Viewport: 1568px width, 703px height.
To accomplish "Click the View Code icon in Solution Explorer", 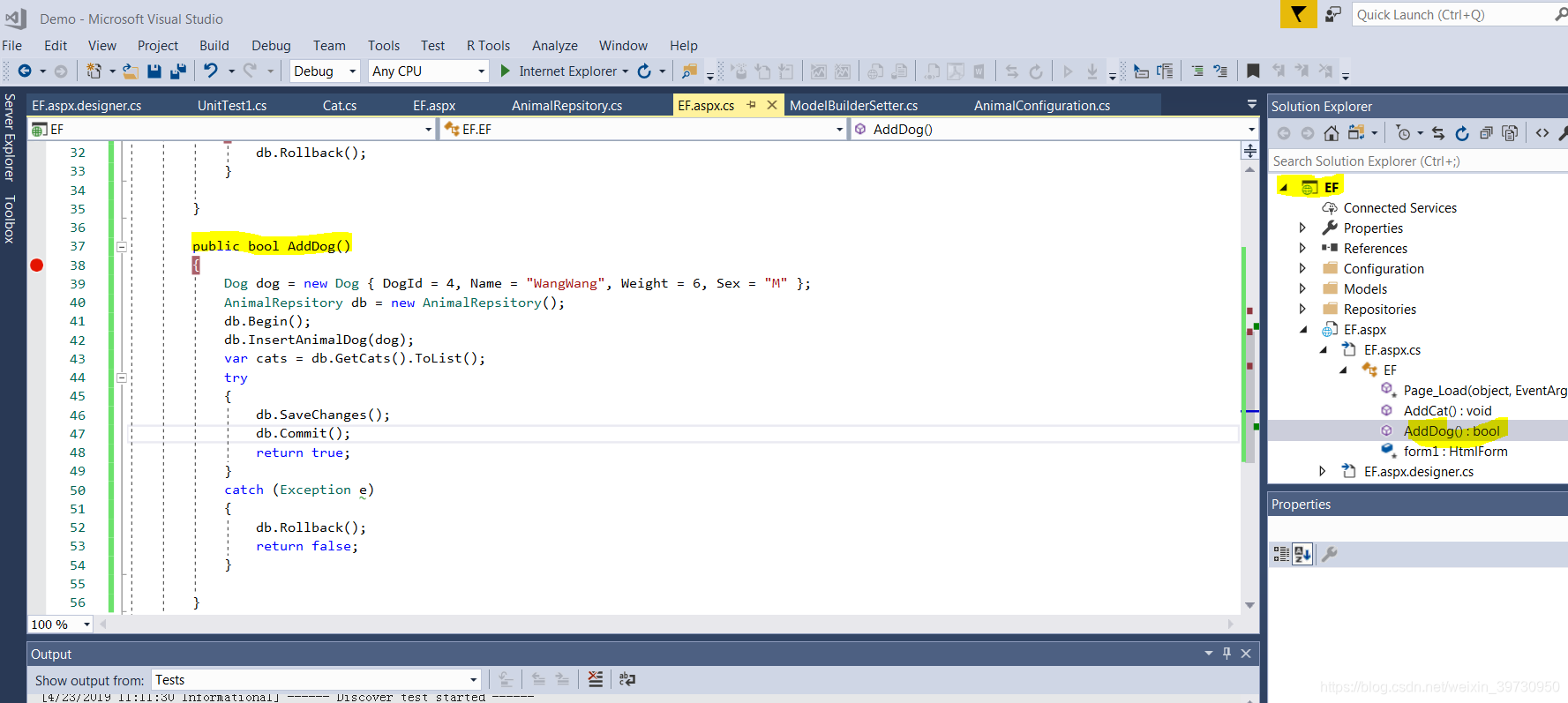I will 1542,133.
